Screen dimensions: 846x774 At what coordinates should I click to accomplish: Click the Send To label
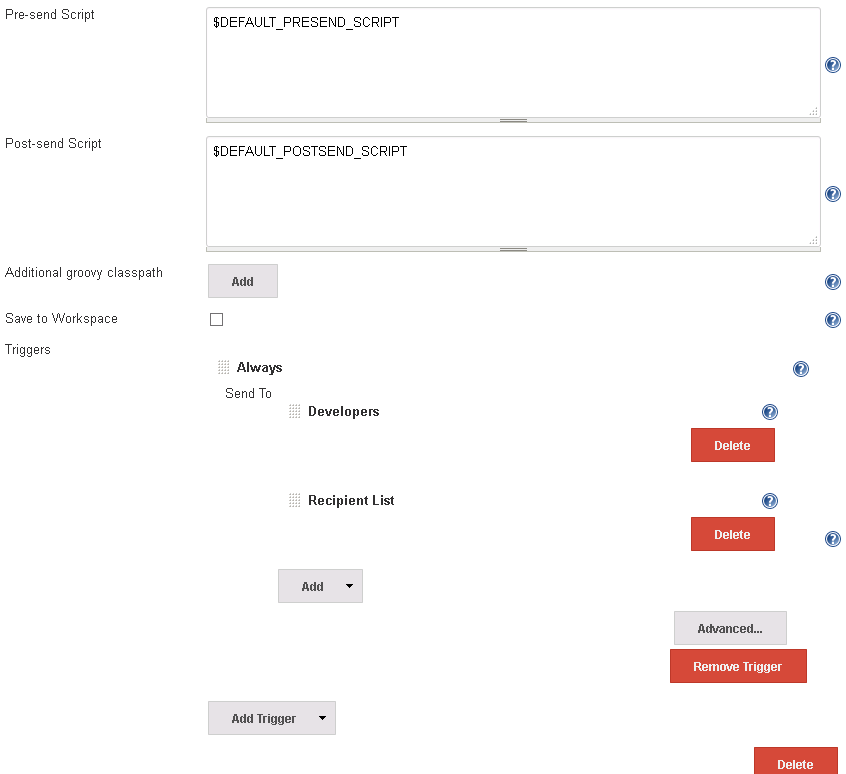(248, 393)
